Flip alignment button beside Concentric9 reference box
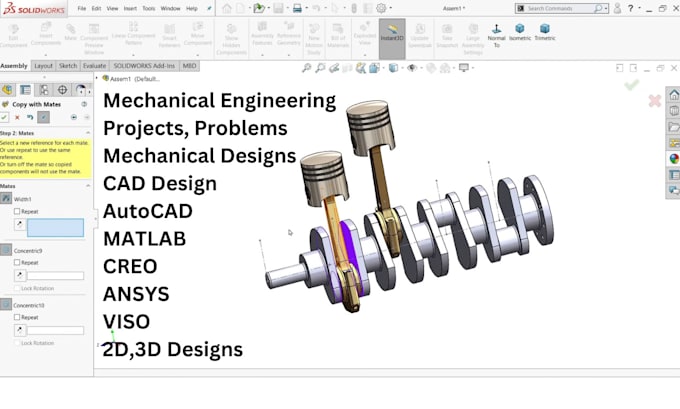 pos(20,275)
